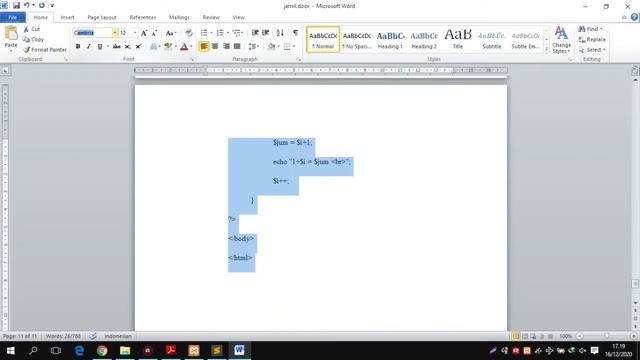
Task: Open the multilevel list dropdown
Action: 243,33
